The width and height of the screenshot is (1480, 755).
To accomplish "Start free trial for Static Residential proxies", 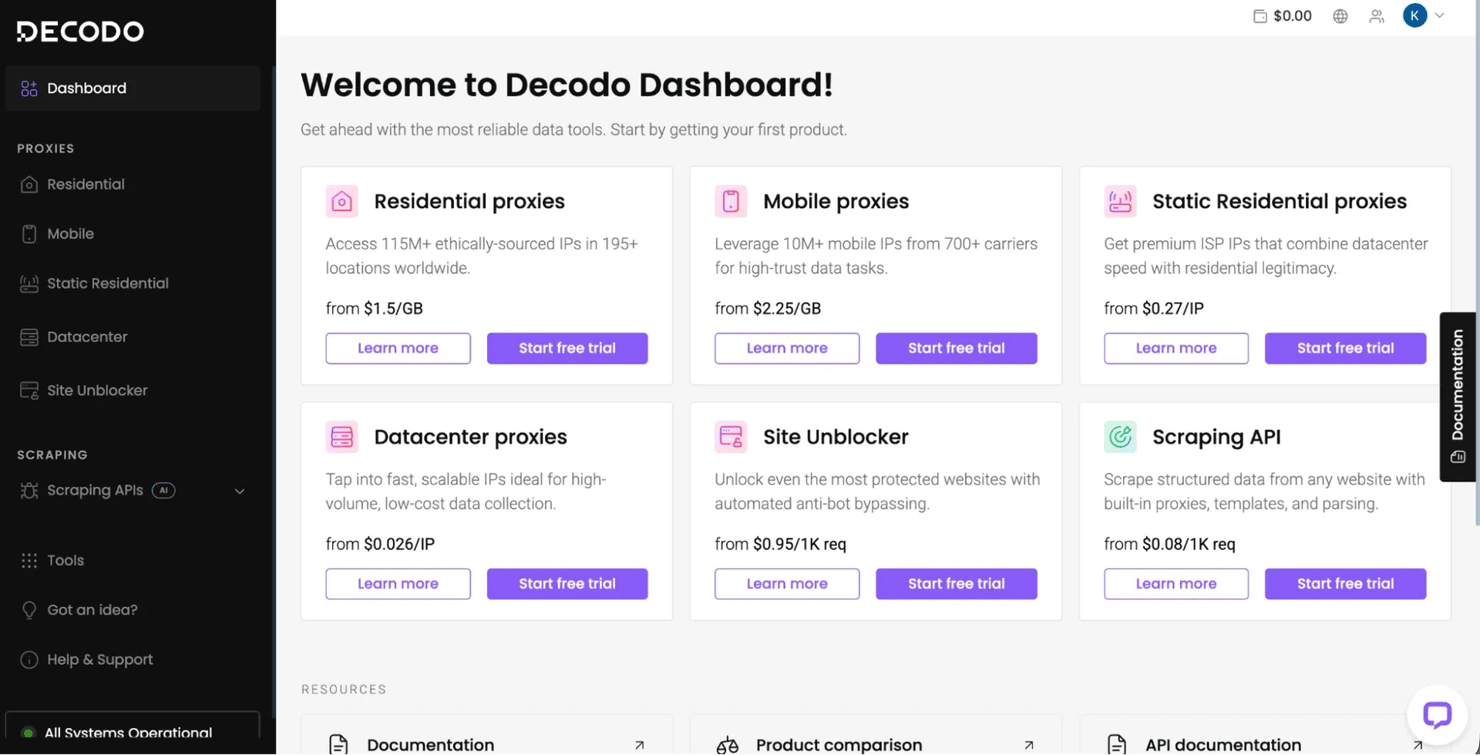I will click(1345, 348).
